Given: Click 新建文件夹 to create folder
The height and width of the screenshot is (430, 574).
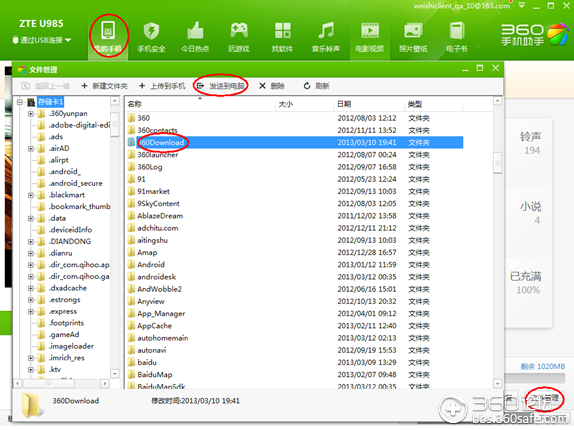Looking at the screenshot, I should coord(105,86).
